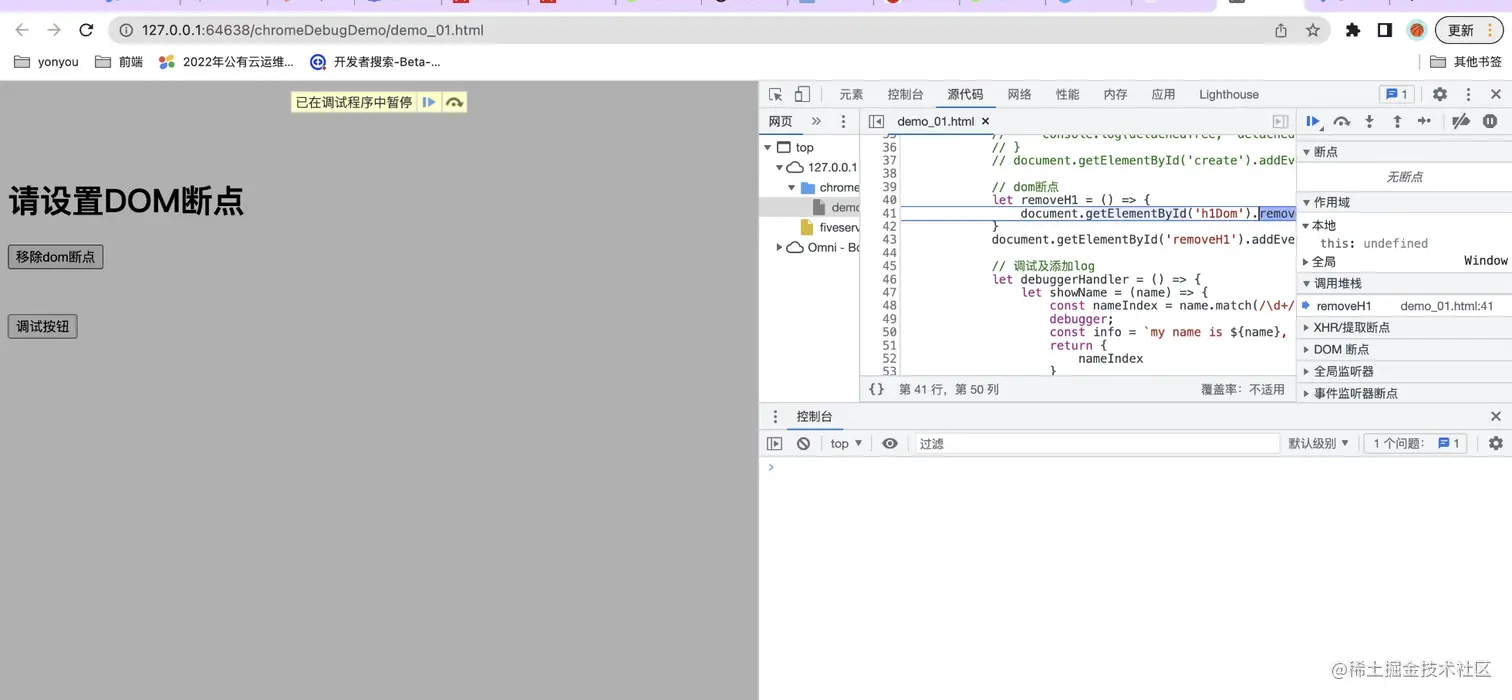Toggle the device toolbar icon

tap(802, 94)
